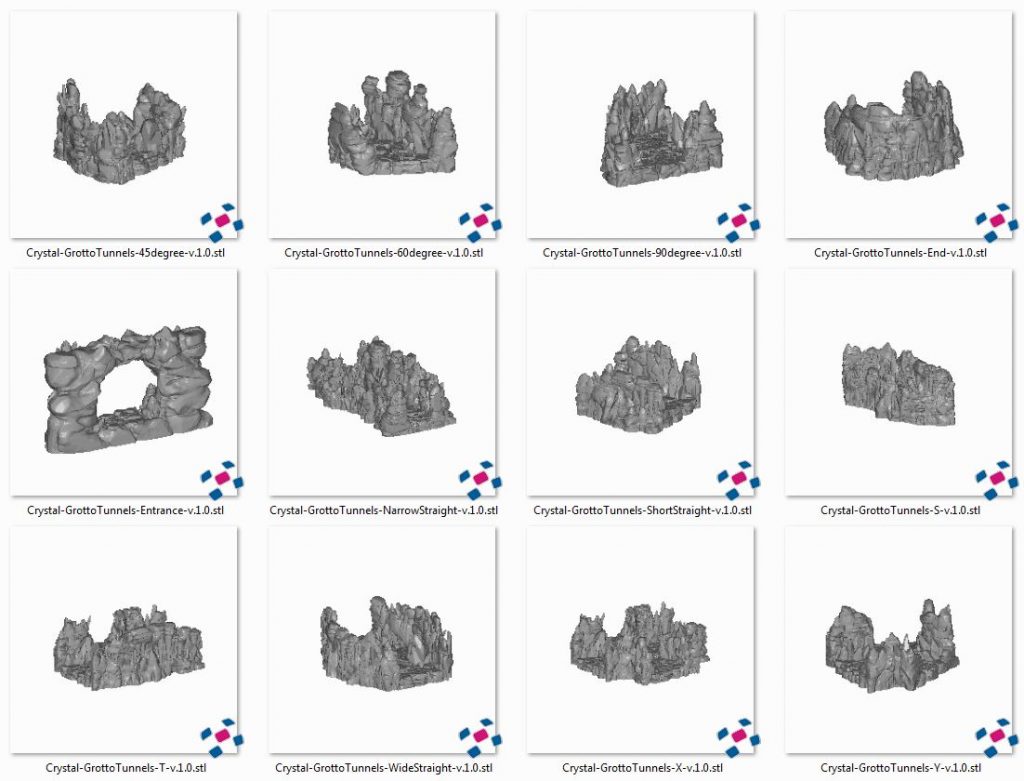Click the Crystal-GrottoTunnels-S-v.1.0.stl label text
Viewport: 1024px width, 781px height.
898,510
